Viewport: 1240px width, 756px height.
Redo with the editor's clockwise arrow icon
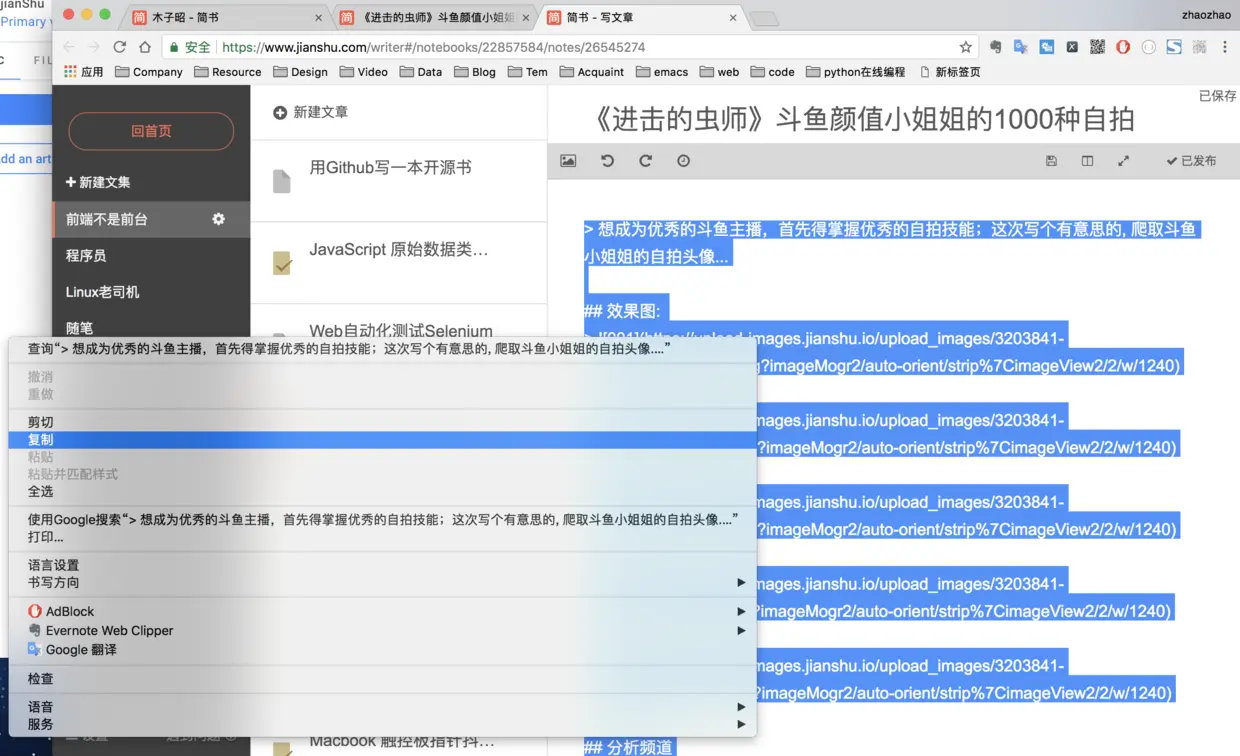[645, 161]
